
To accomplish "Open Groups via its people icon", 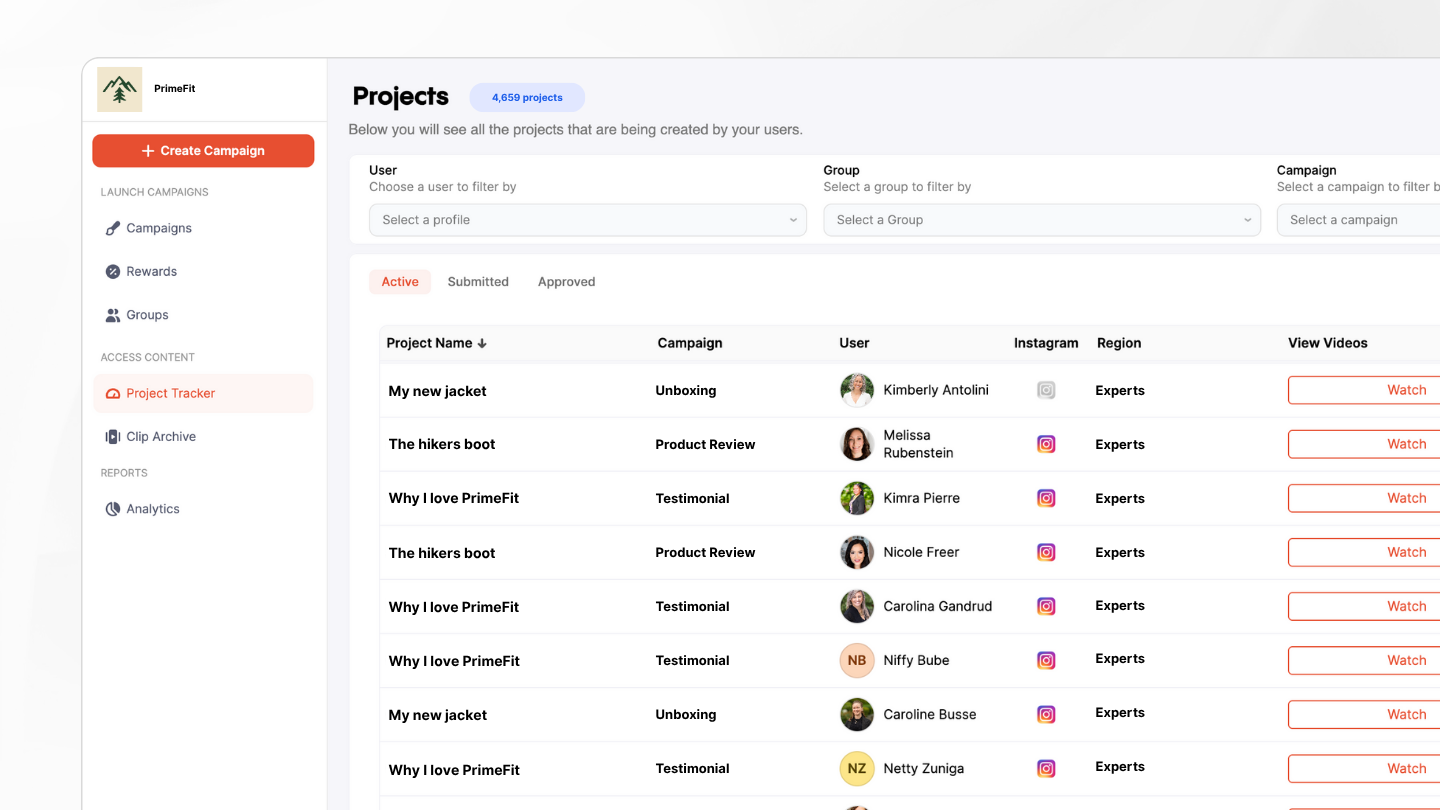I will (x=113, y=315).
